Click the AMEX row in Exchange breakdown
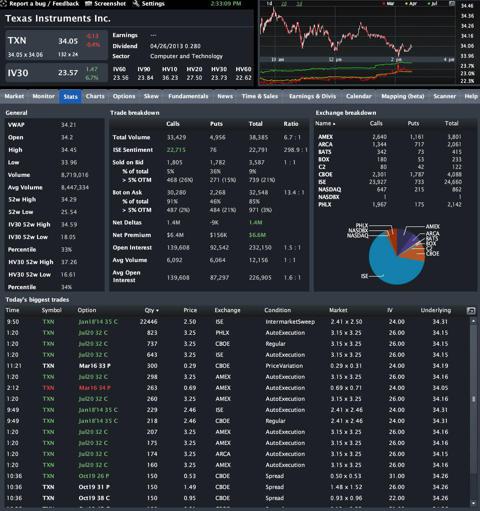This screenshot has width=480, height=511. tap(390, 136)
